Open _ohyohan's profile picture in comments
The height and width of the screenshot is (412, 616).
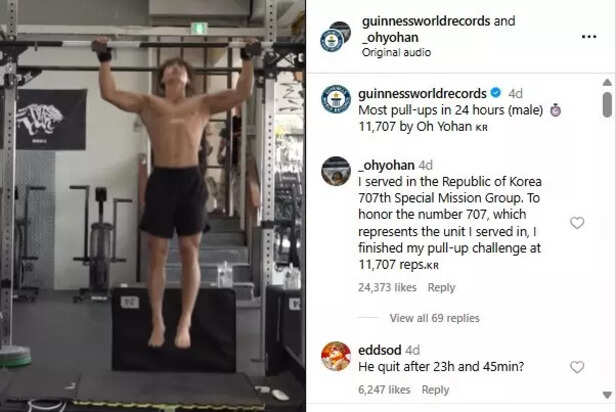tap(336, 171)
